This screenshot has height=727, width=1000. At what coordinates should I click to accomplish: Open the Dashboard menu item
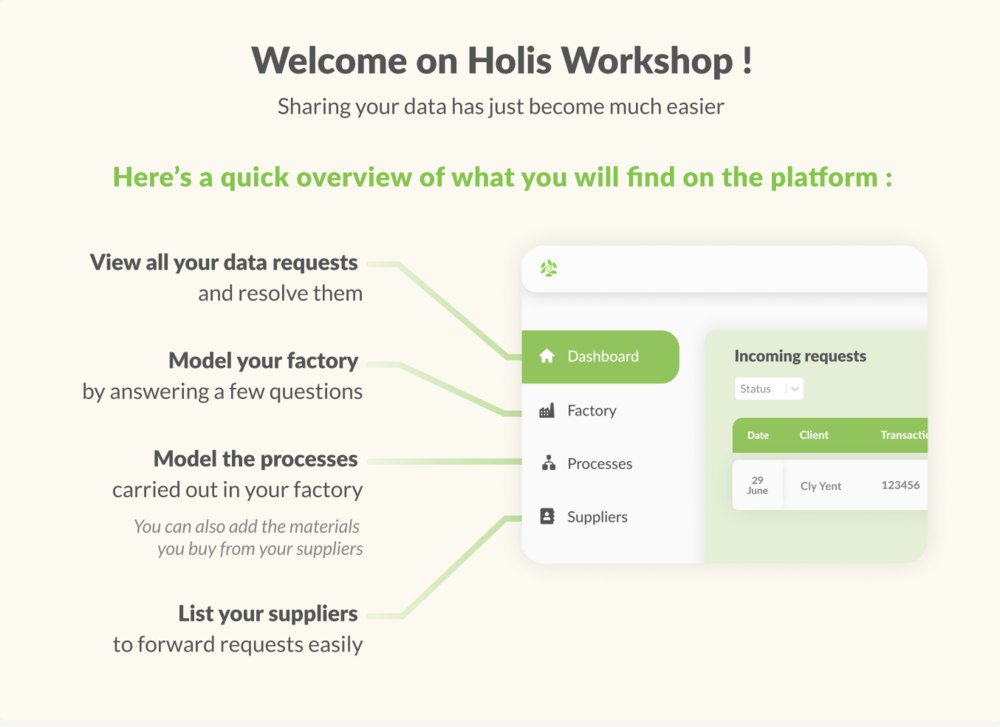click(602, 356)
